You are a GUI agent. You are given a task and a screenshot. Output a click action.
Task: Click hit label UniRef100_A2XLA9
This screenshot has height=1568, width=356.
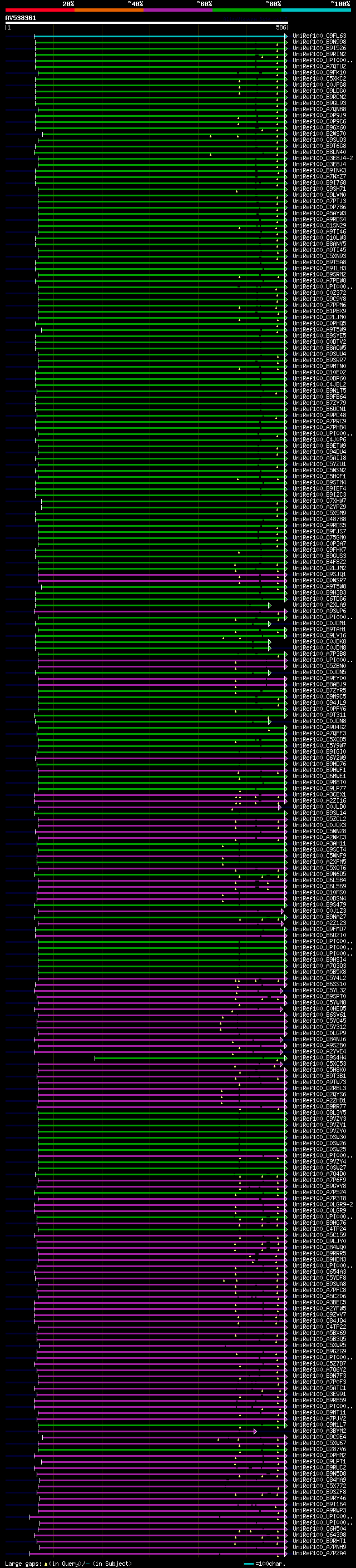(x=319, y=605)
